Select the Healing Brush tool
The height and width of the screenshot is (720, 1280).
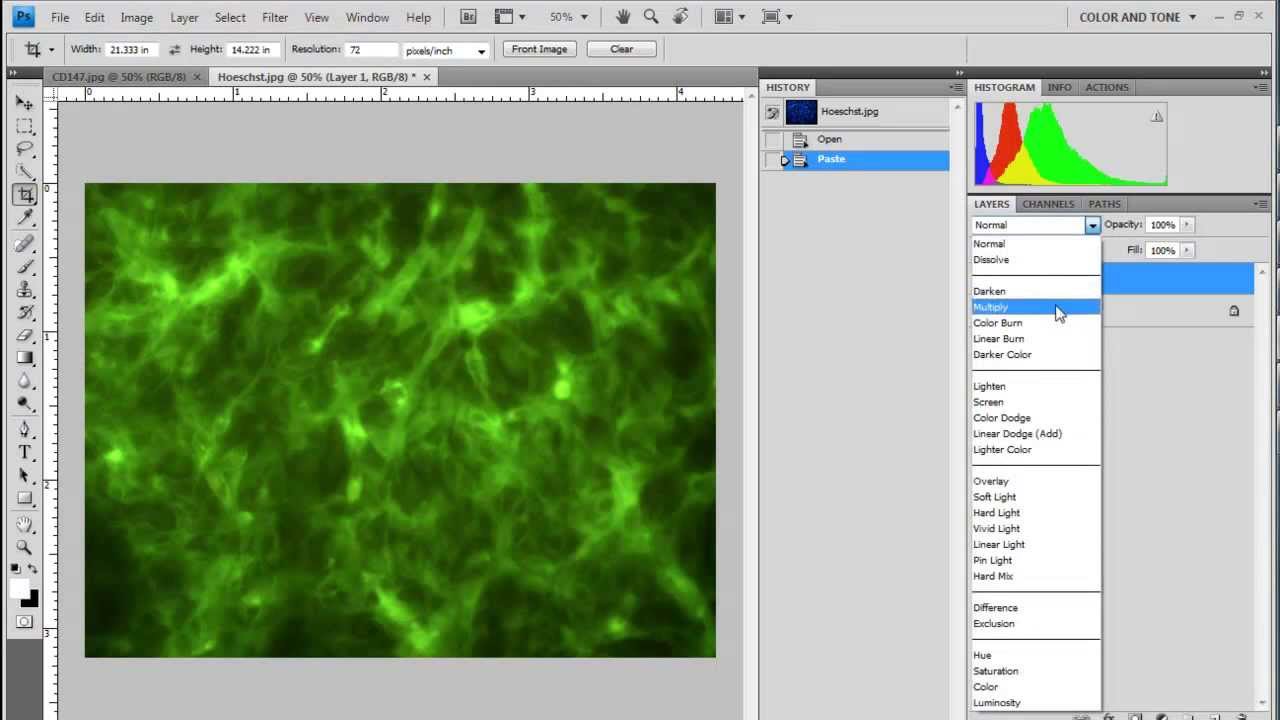click(25, 244)
